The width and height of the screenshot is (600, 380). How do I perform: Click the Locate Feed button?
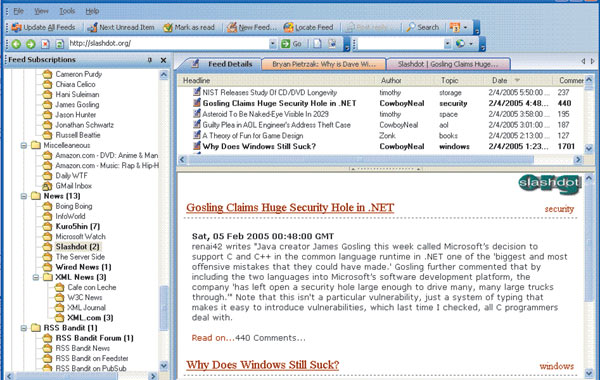pyautogui.click(x=308, y=28)
